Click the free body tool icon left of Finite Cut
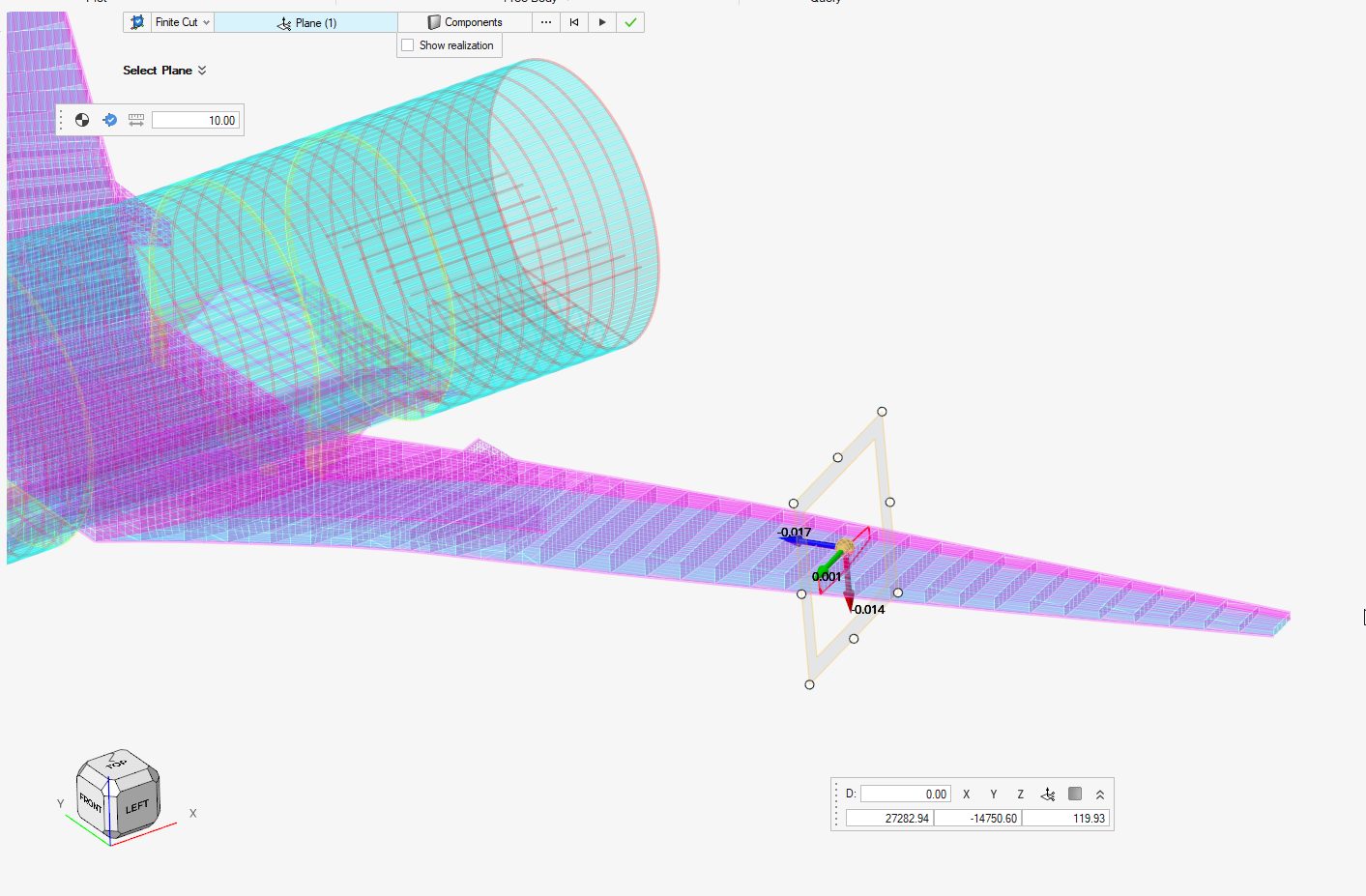The width and height of the screenshot is (1366, 896). click(x=137, y=22)
